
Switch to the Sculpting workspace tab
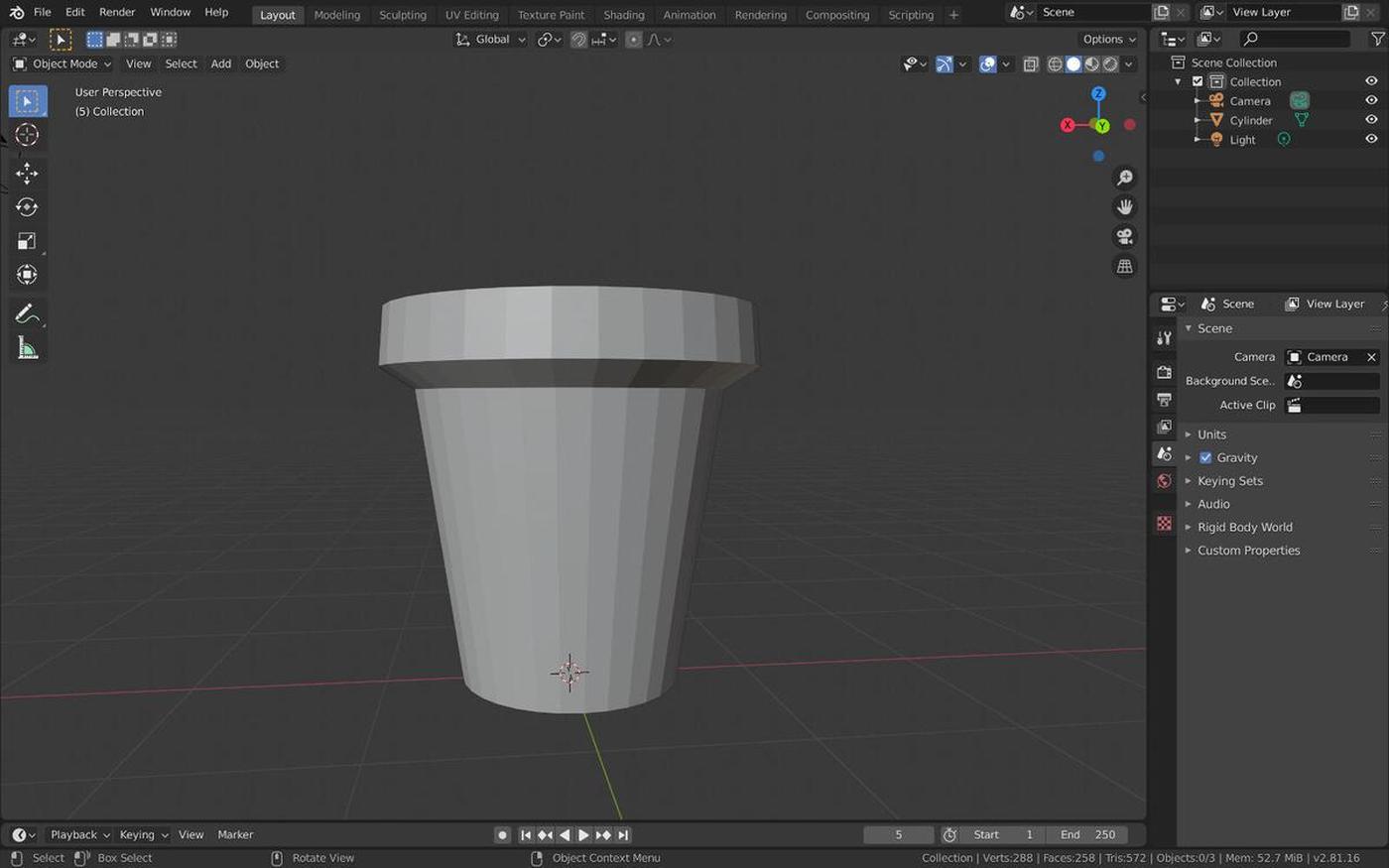tap(403, 15)
